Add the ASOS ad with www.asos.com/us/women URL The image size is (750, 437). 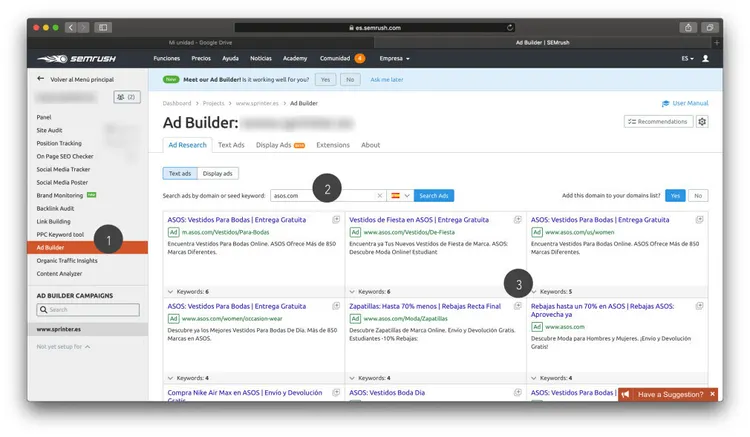coord(699,219)
